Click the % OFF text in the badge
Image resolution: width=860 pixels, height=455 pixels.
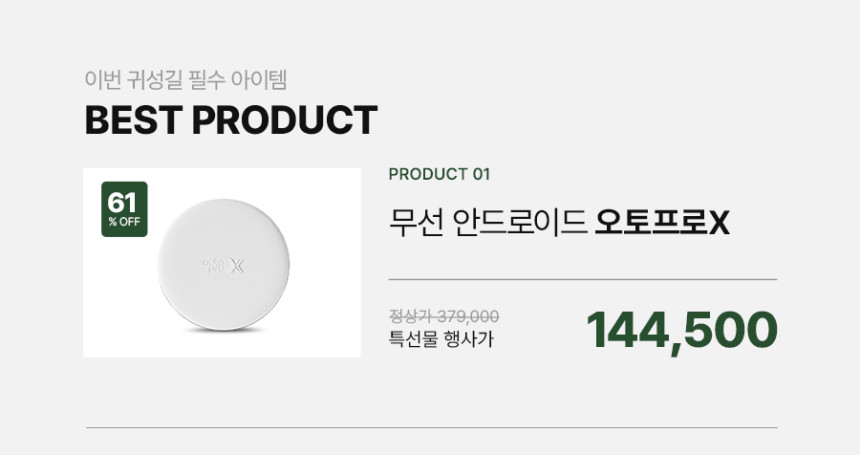click(x=124, y=222)
